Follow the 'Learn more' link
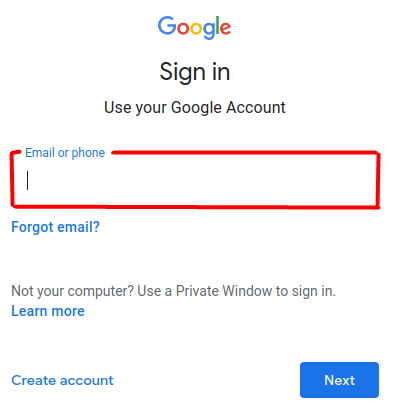The image size is (395, 413). 48,311
